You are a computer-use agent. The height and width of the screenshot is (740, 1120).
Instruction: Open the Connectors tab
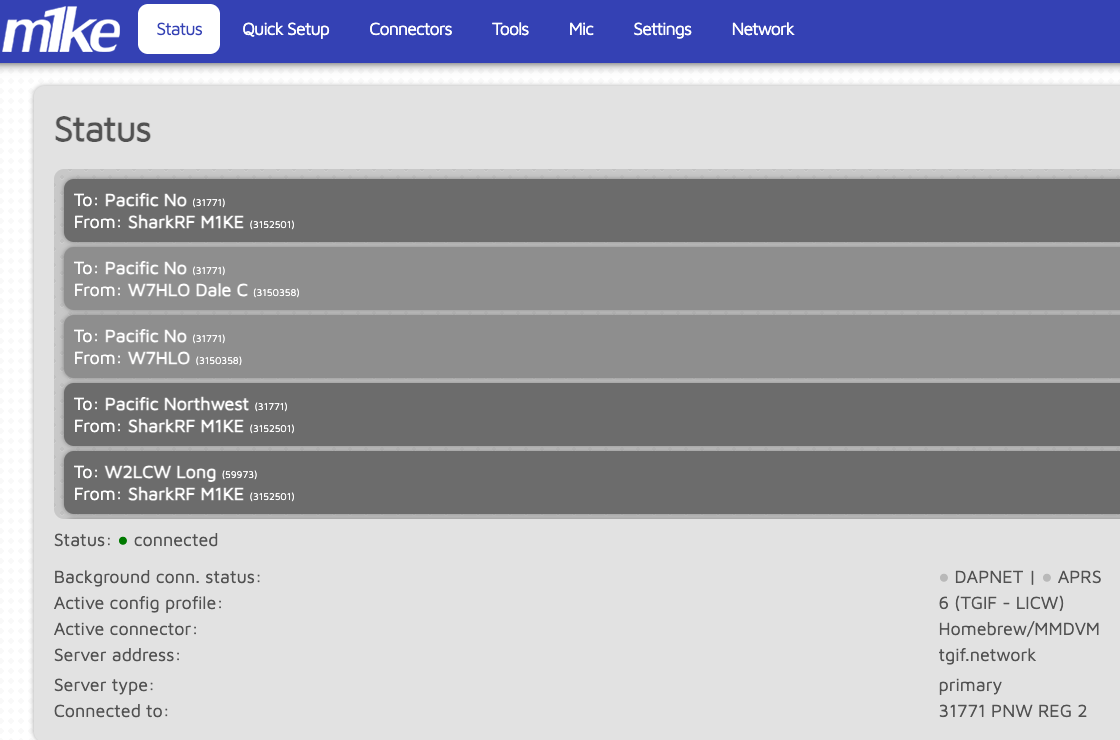(x=410, y=29)
